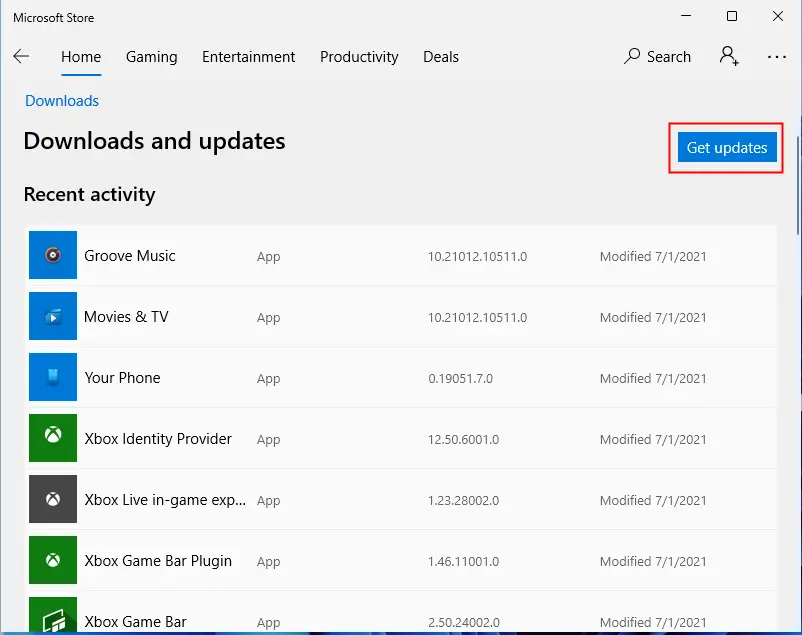Click the Xbox Identity Provider icon
Image resolution: width=802 pixels, height=635 pixels.
53,438
